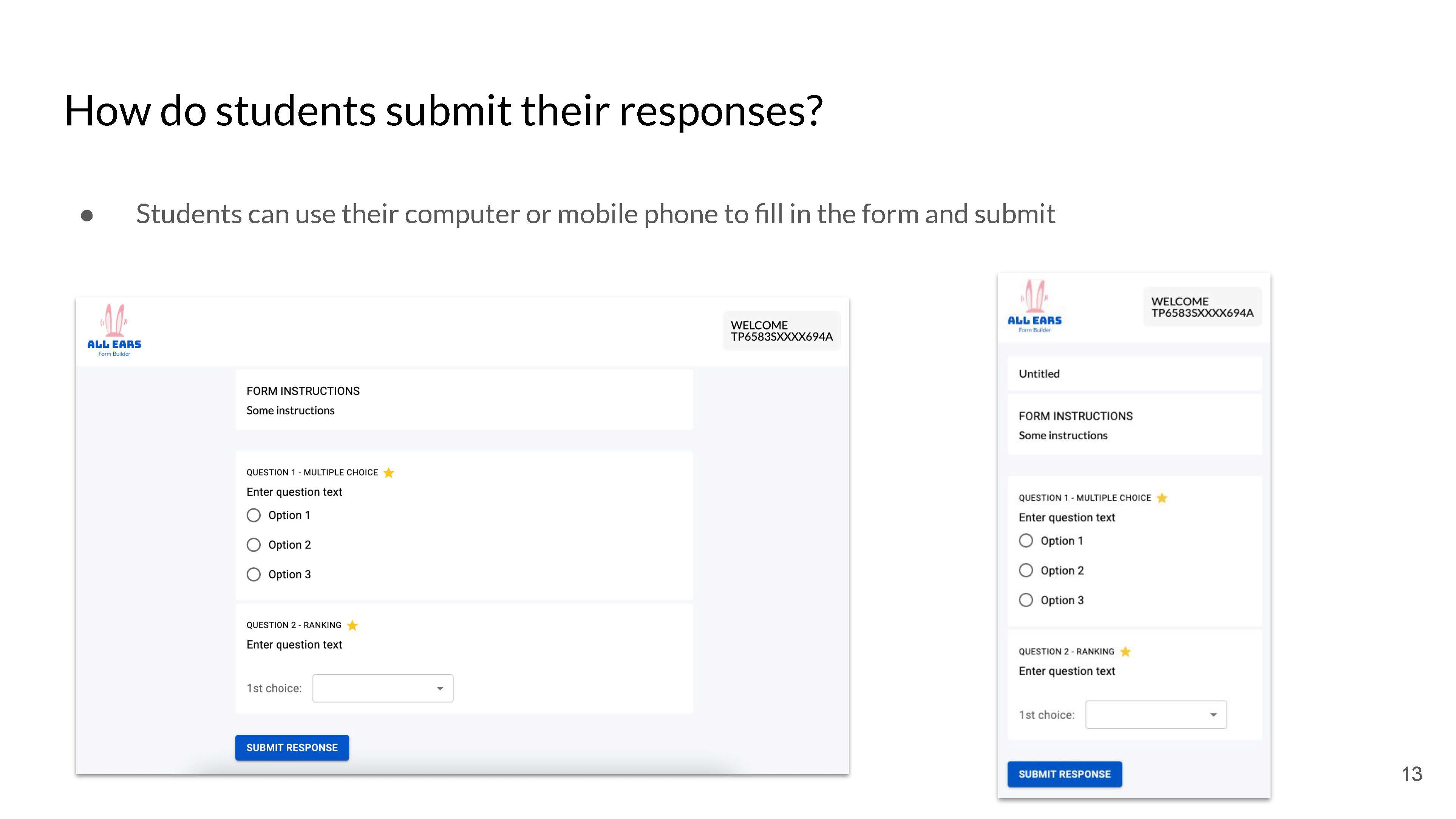The image size is (1456, 819).
Task: Click the mobile Submit Response button
Action: click(1064, 774)
